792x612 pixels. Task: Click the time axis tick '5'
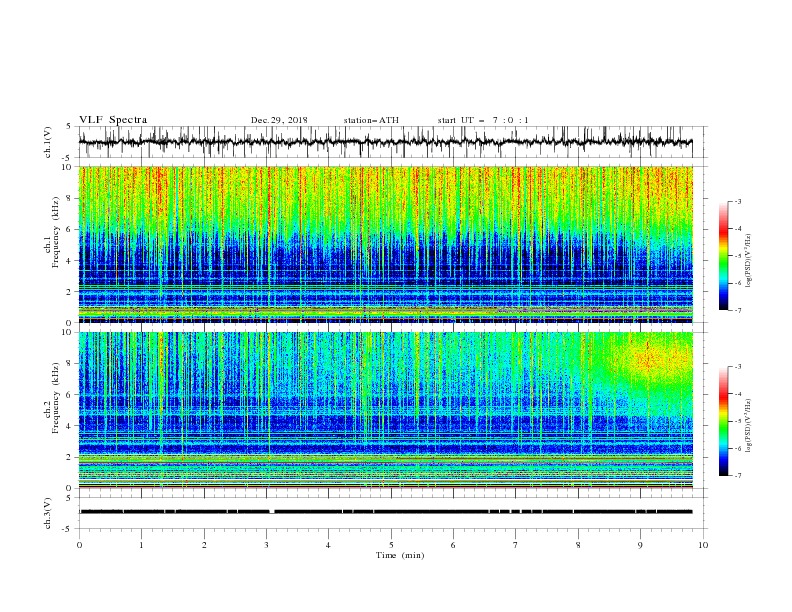point(391,545)
